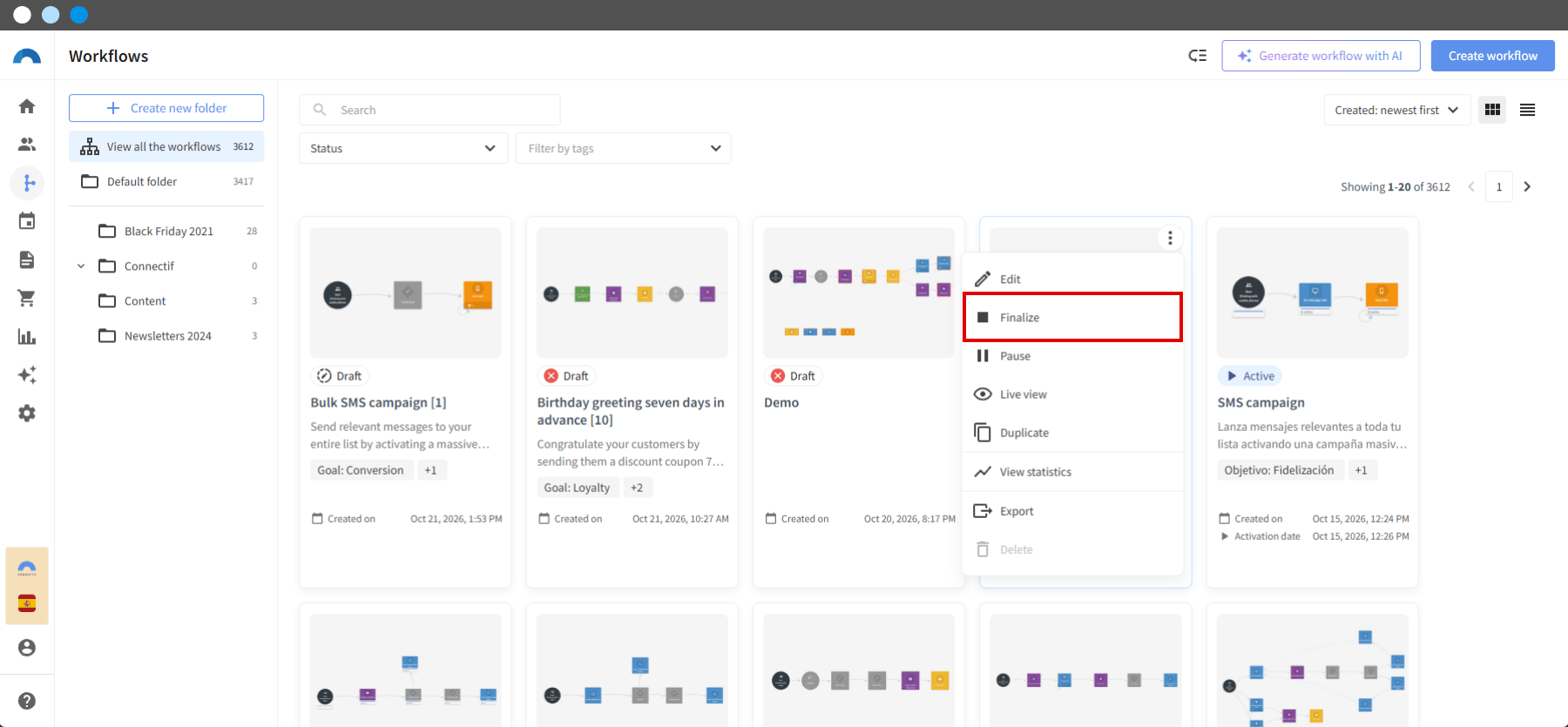The height and width of the screenshot is (727, 1568).
Task: Open the help question mark icon
Action: pos(27,701)
